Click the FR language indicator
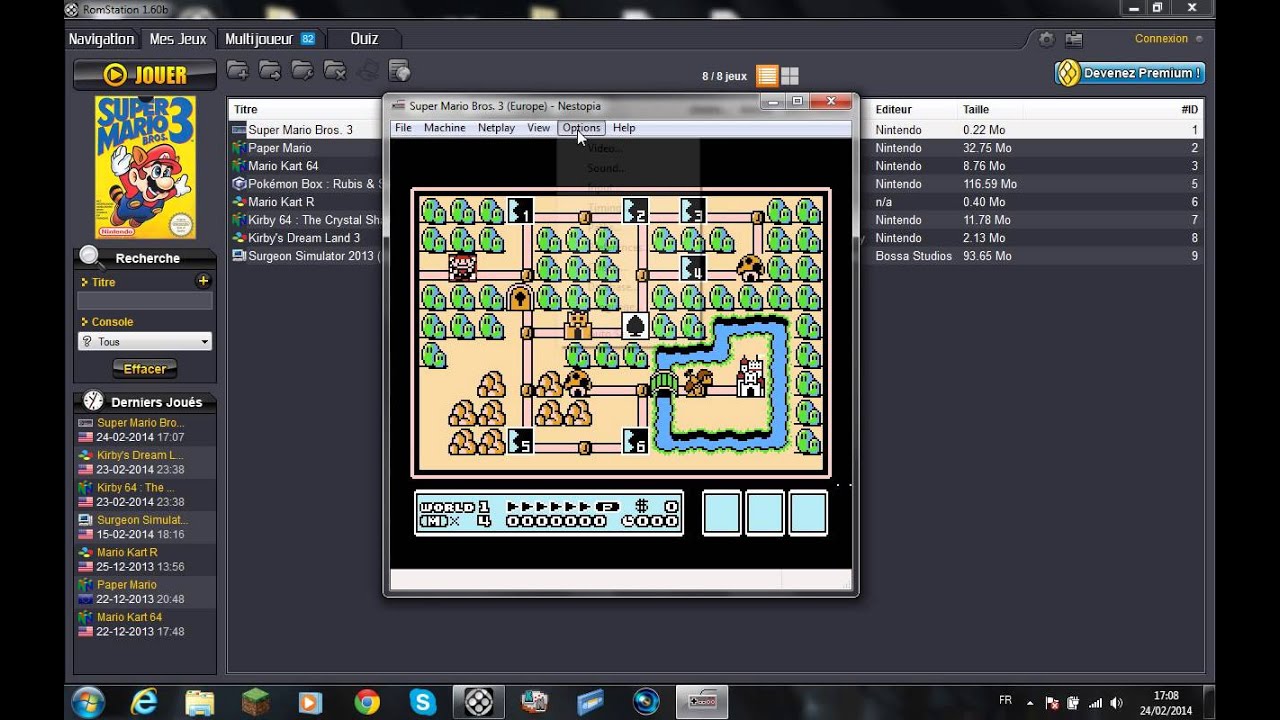This screenshot has height=720, width=1280. coord(1005,700)
